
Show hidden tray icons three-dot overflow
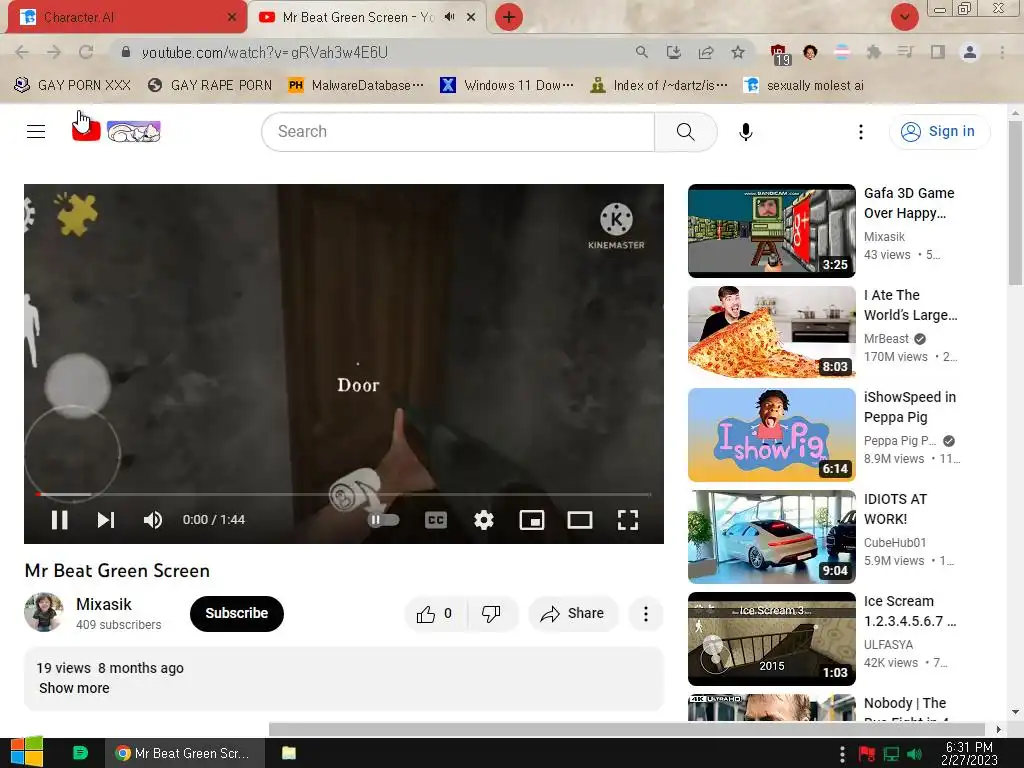pos(842,754)
